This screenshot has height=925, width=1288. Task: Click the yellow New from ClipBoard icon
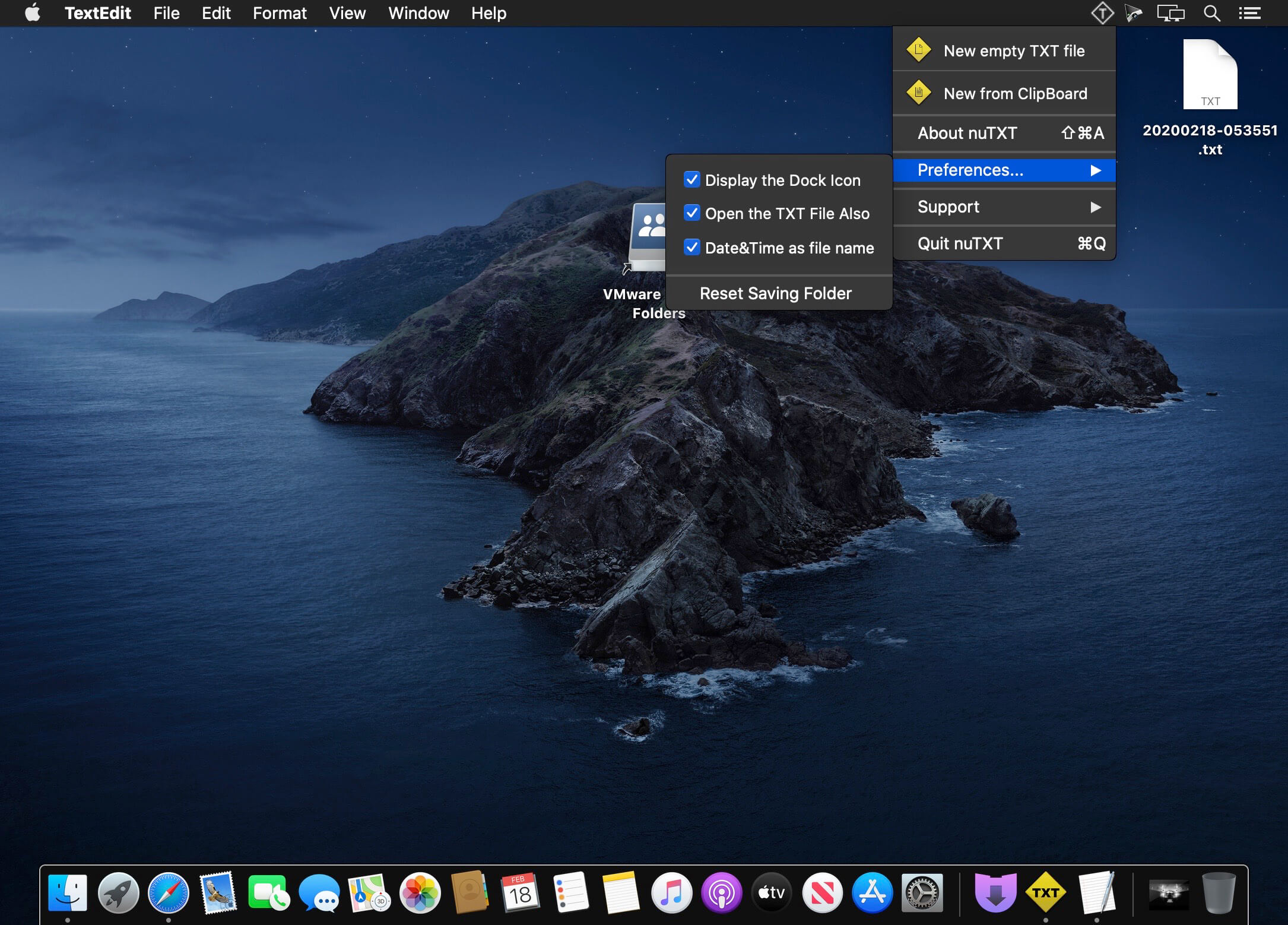[918, 93]
